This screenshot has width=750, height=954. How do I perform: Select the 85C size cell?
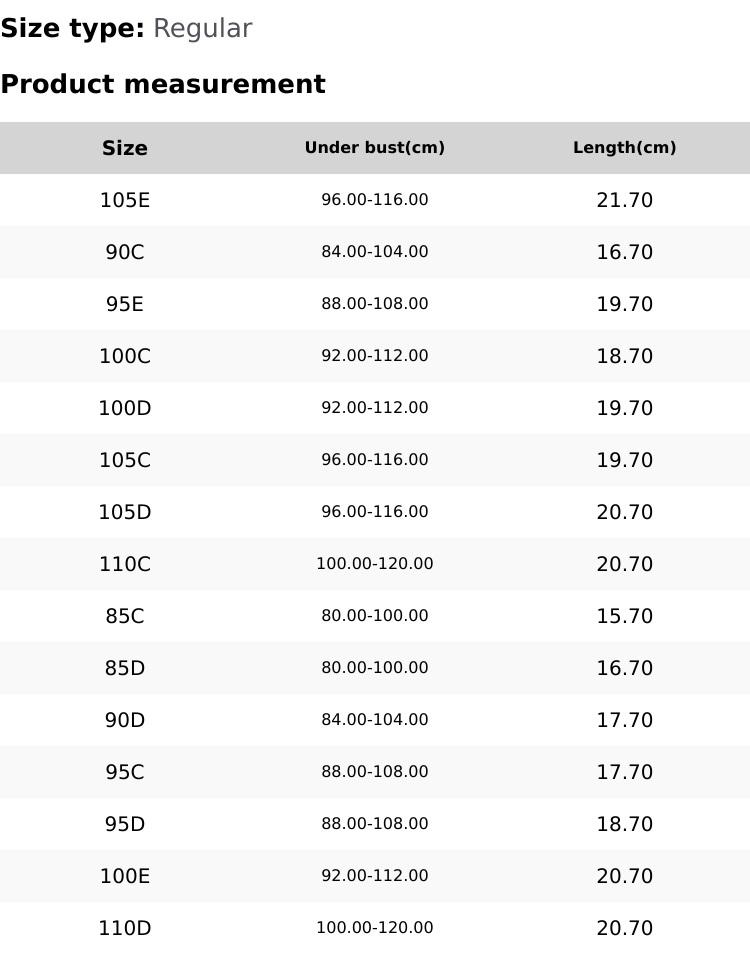tap(125, 616)
